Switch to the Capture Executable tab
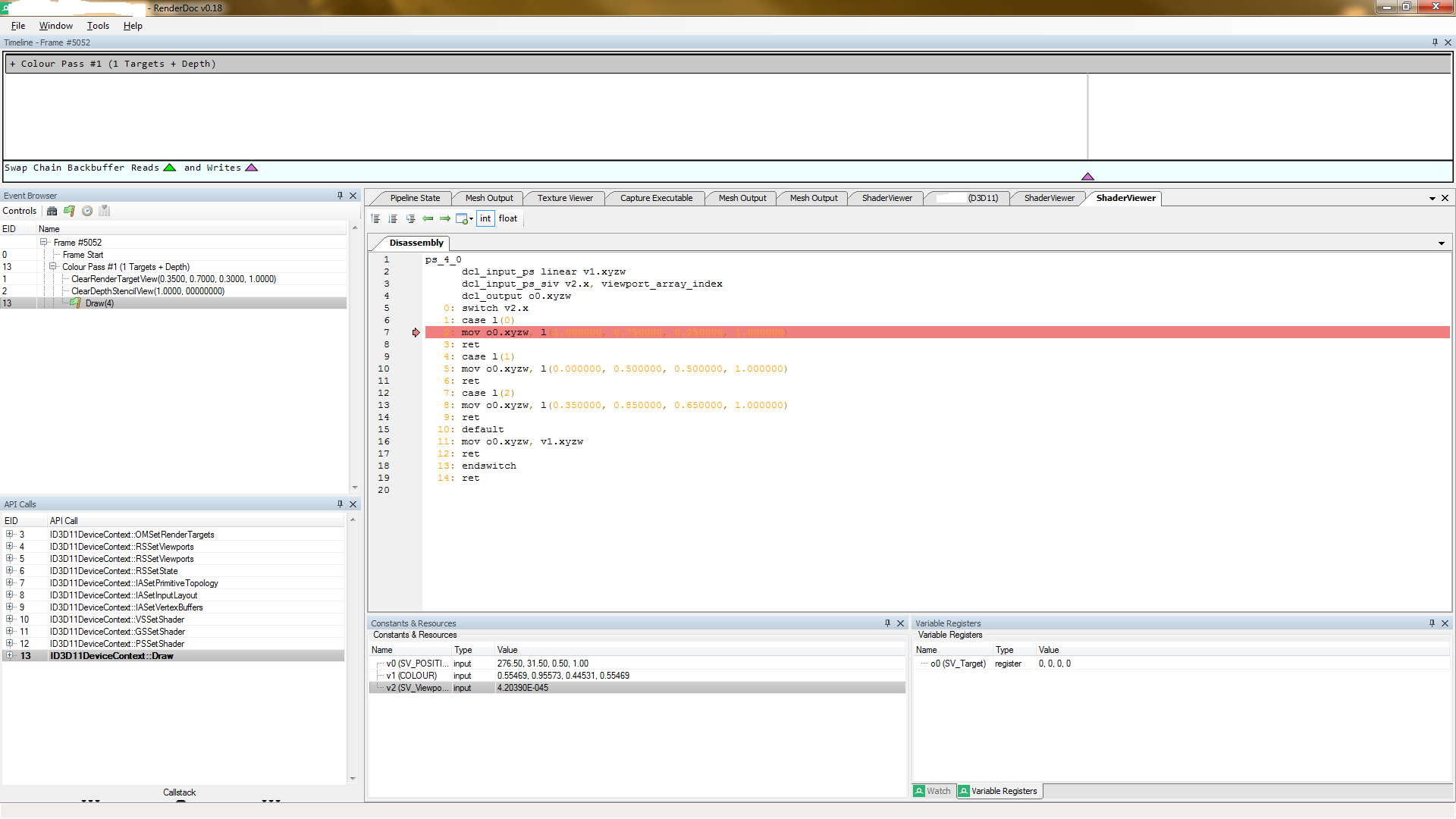1456x819 pixels. [656, 198]
